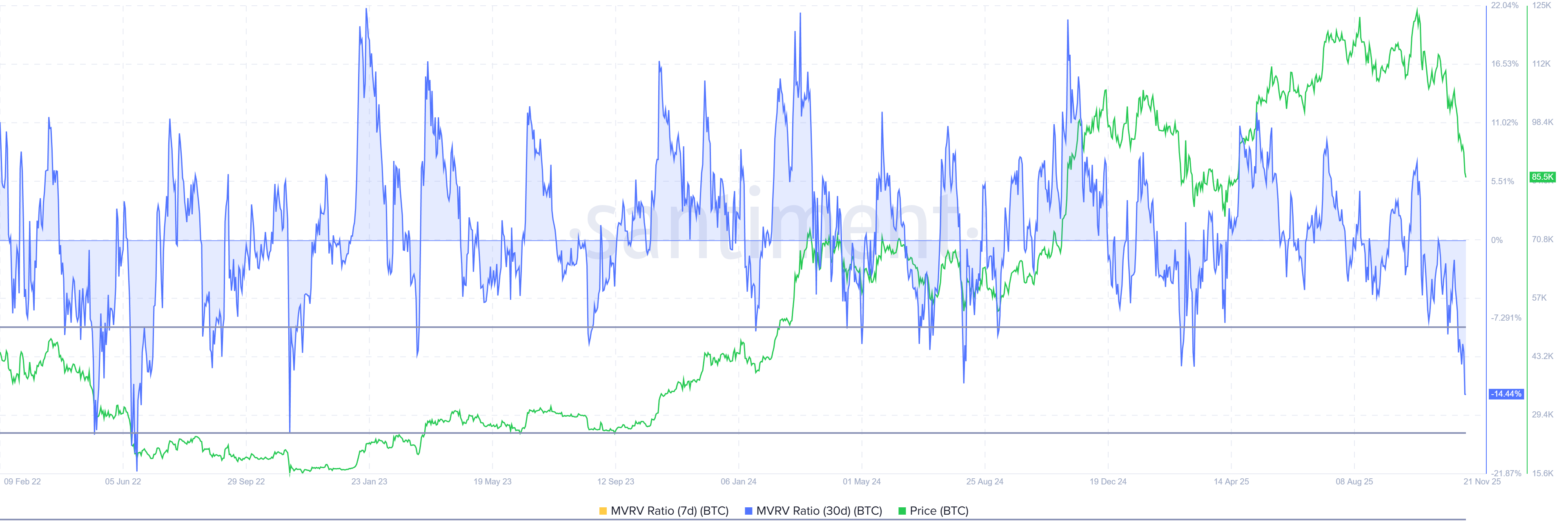Click the 15.6K bottom price axis label
Image resolution: width=1568 pixels, height=531 pixels.
click(x=1542, y=473)
